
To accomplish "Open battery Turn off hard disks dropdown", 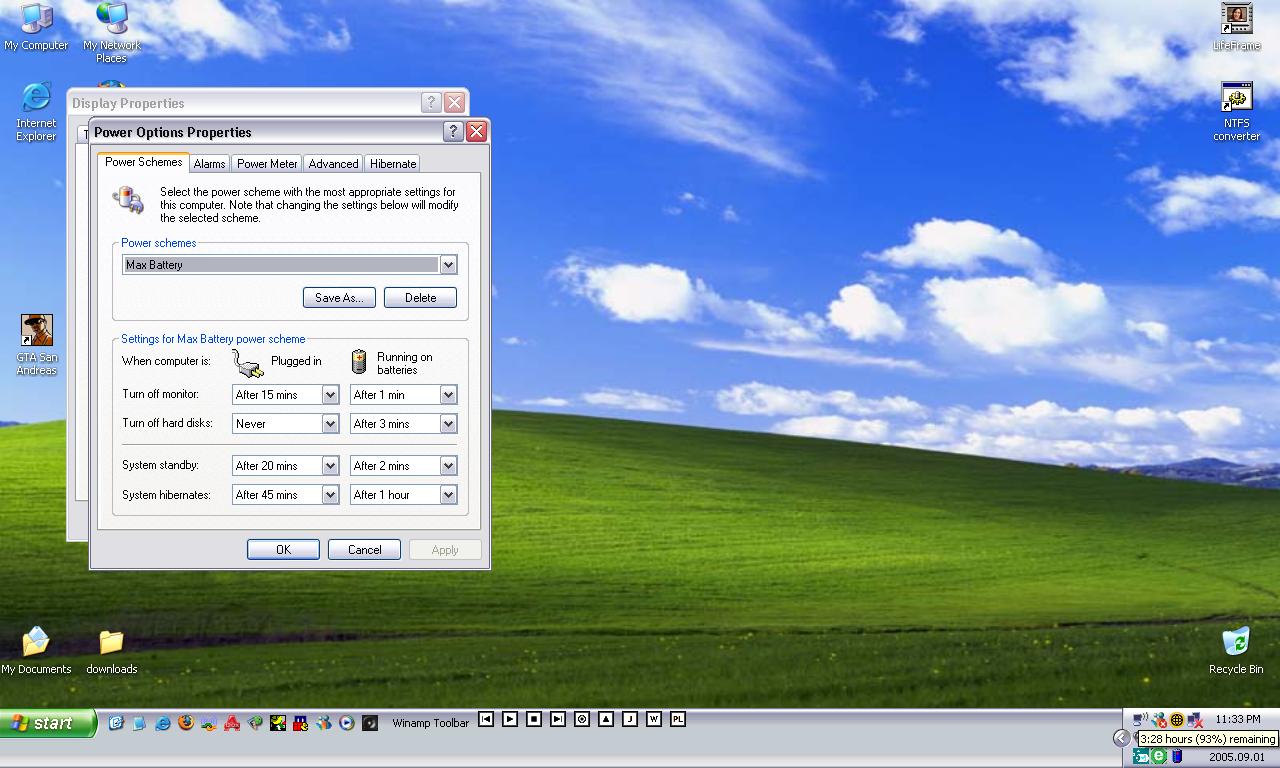I will point(448,424).
